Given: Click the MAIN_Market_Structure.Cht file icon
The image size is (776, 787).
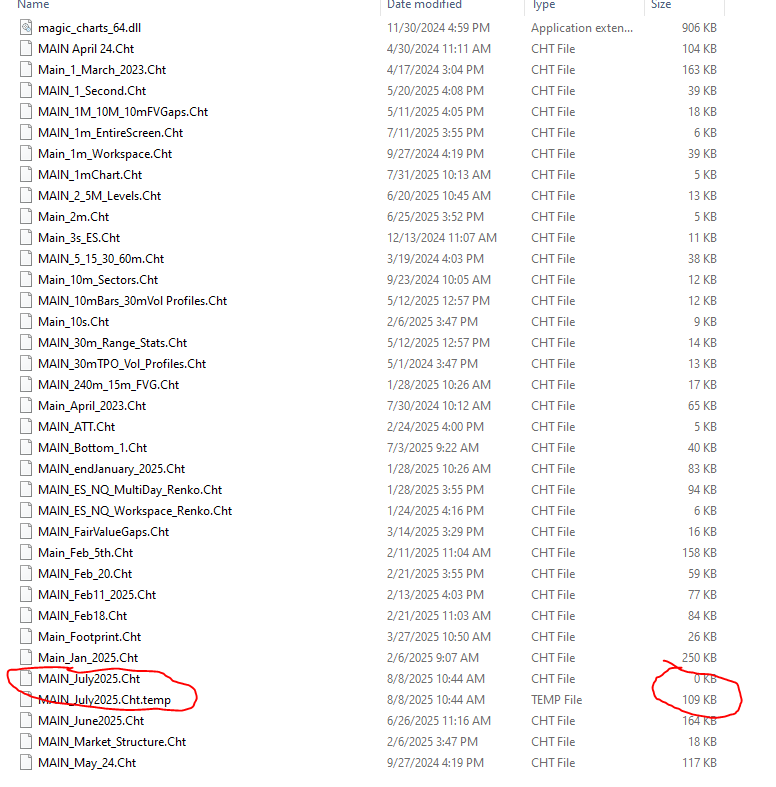Looking at the screenshot, I should [x=26, y=741].
